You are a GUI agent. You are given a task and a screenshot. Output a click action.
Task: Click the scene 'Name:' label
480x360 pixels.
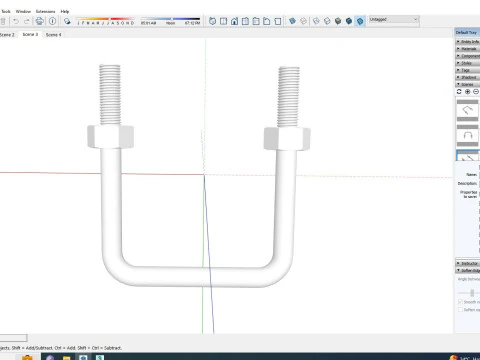pyautogui.click(x=471, y=175)
